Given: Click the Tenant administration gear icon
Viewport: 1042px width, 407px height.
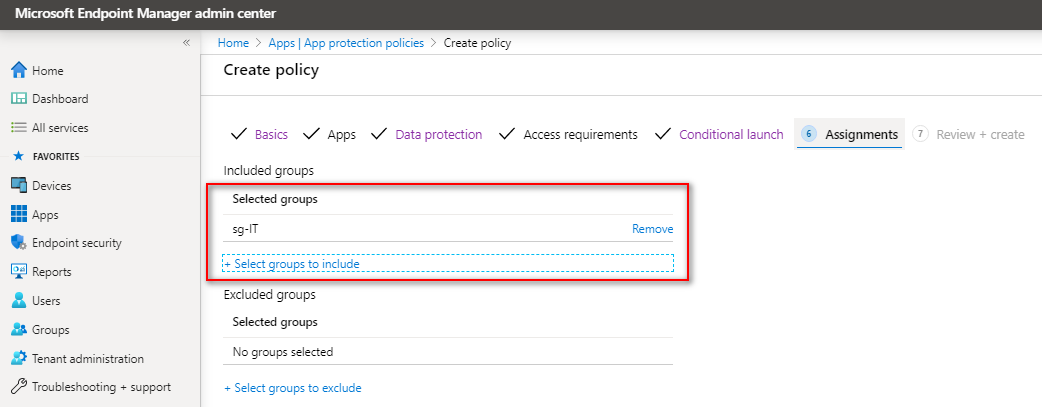Looking at the screenshot, I should (x=19, y=358).
